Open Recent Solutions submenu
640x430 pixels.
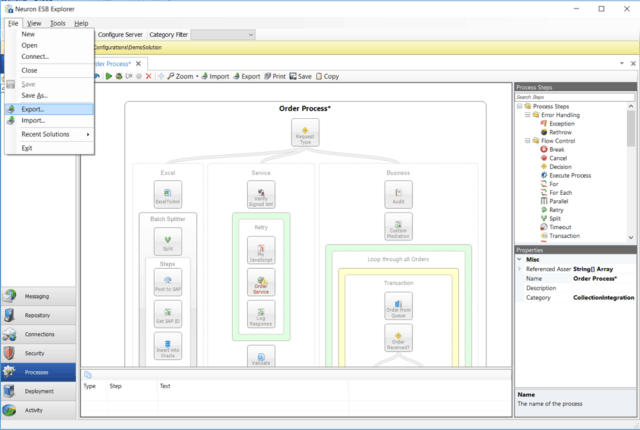click(x=50, y=134)
